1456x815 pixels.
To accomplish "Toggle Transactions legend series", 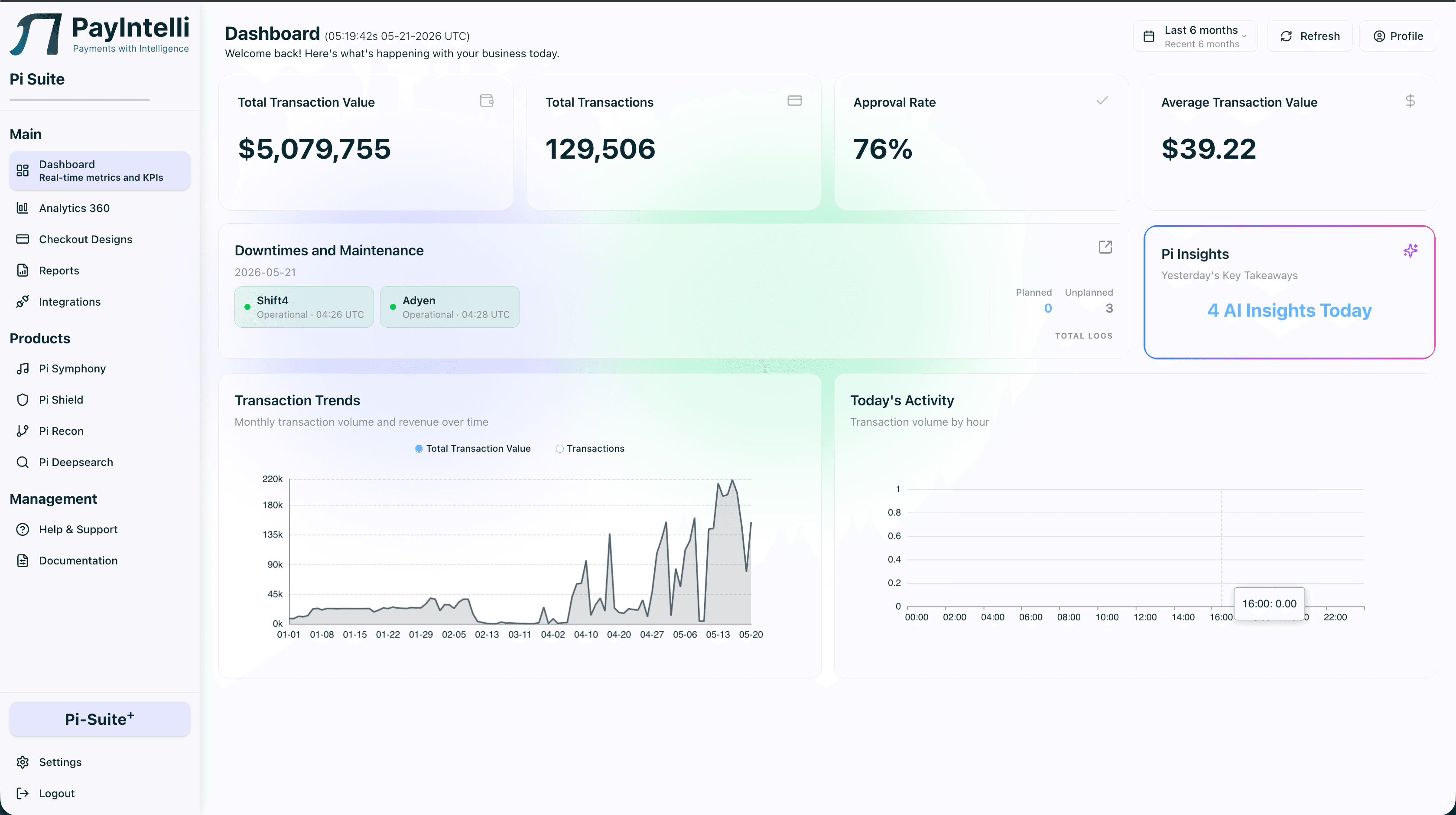I will click(x=590, y=449).
